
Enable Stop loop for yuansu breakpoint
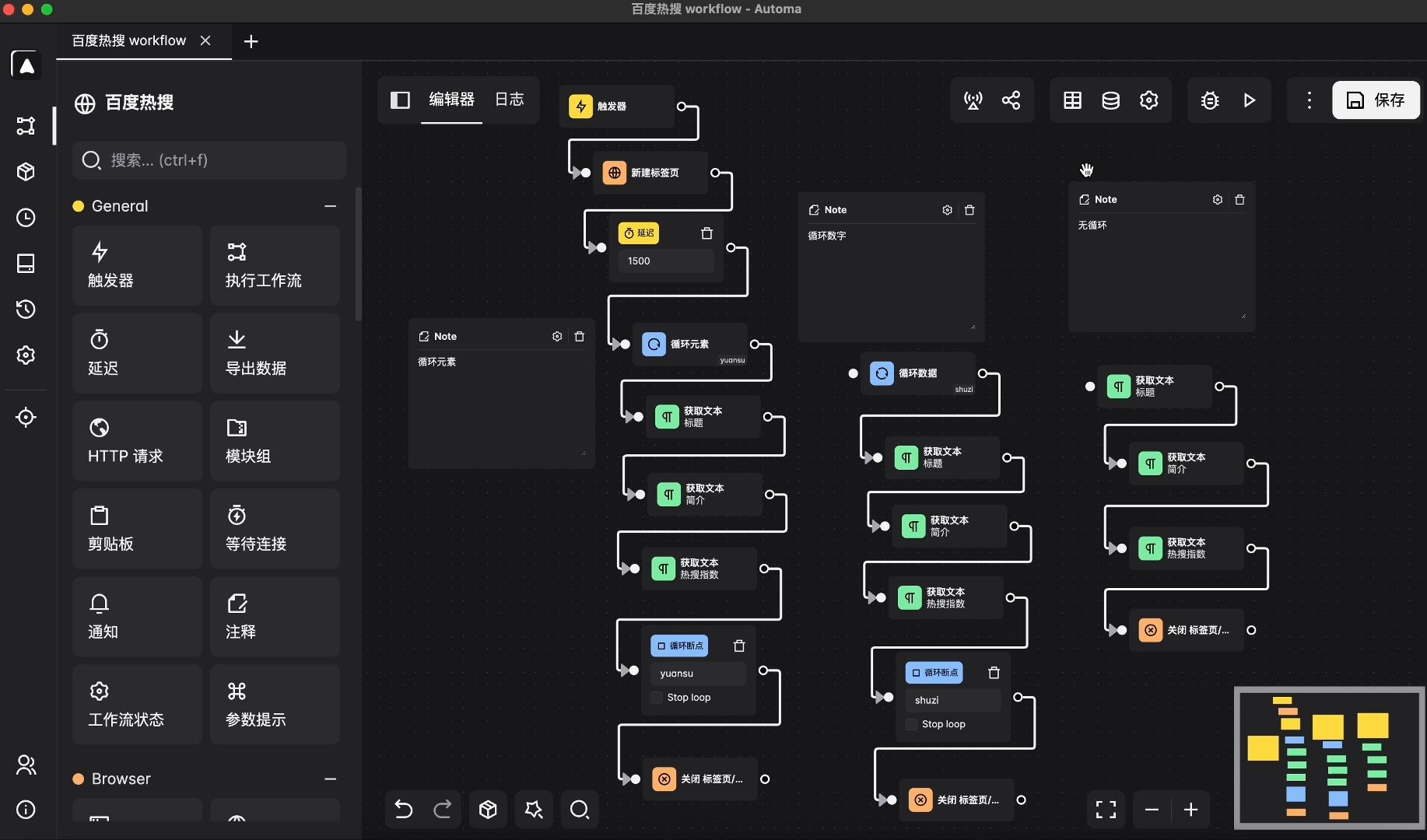click(657, 698)
